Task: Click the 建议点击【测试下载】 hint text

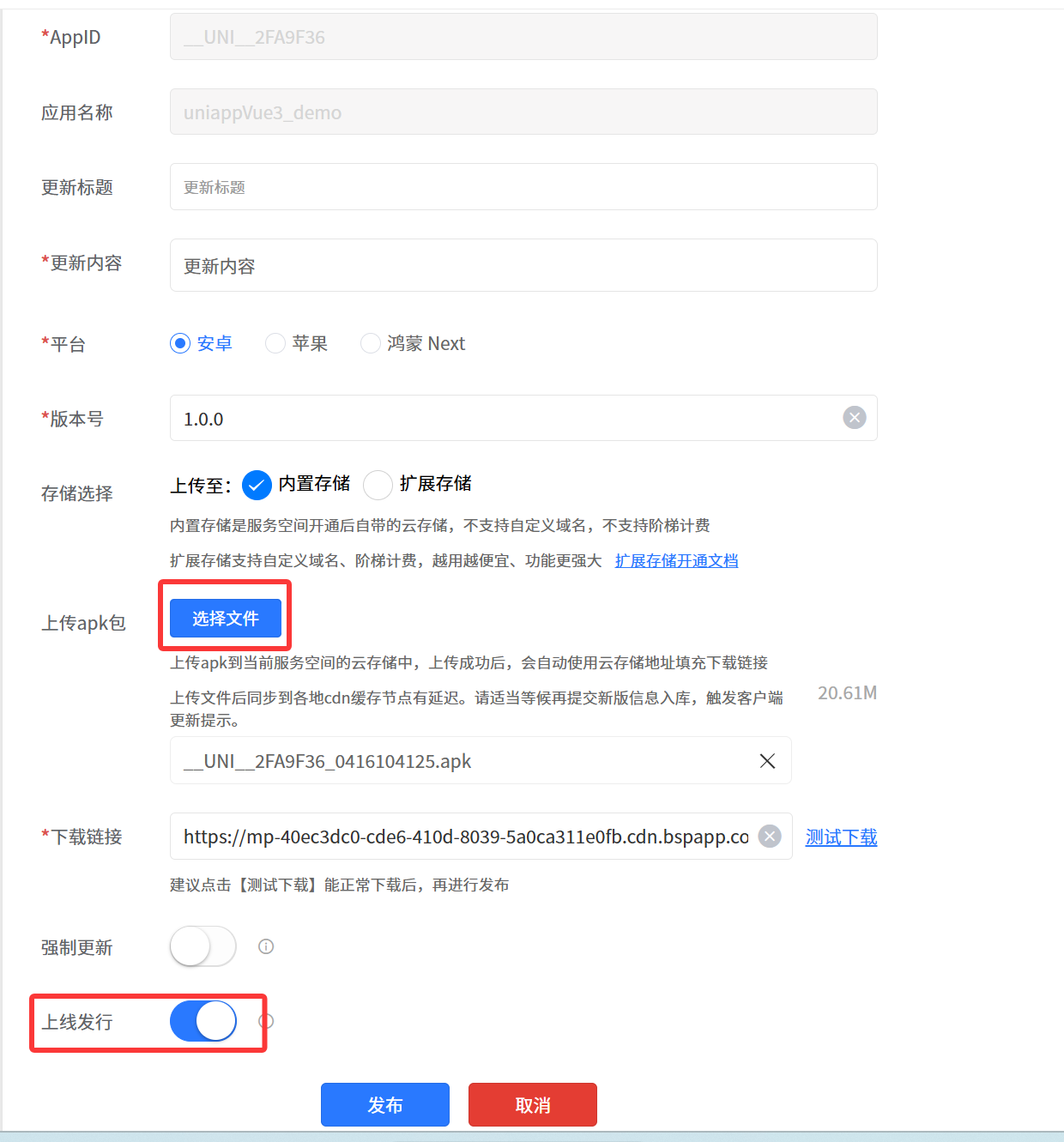Action: (340, 885)
